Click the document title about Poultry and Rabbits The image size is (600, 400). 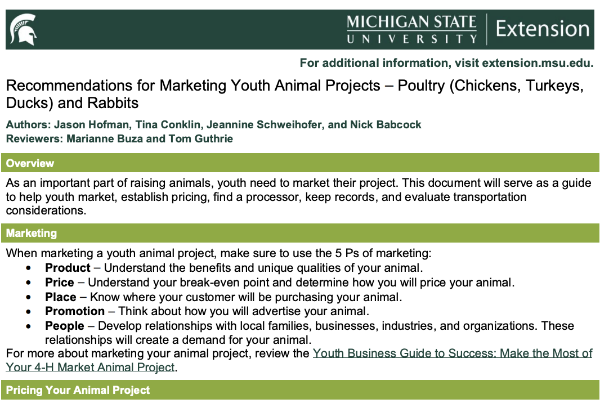(295, 95)
